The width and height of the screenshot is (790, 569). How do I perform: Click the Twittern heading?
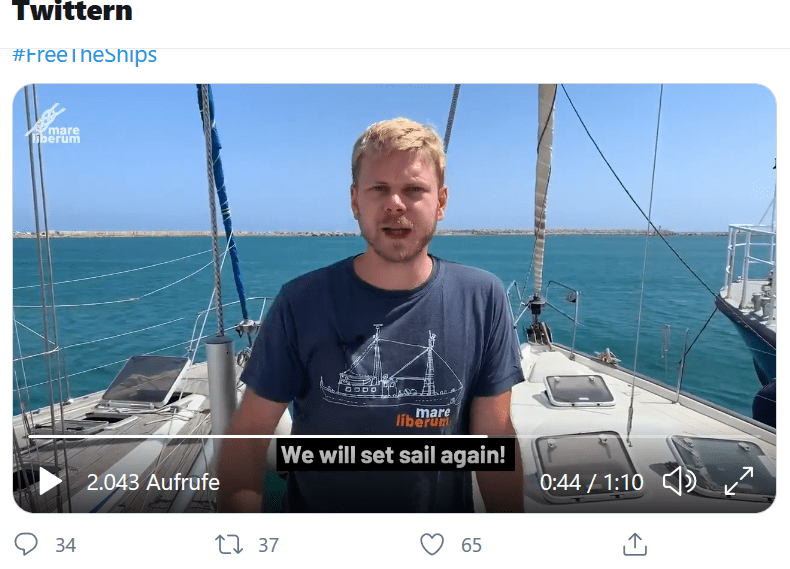[72, 11]
